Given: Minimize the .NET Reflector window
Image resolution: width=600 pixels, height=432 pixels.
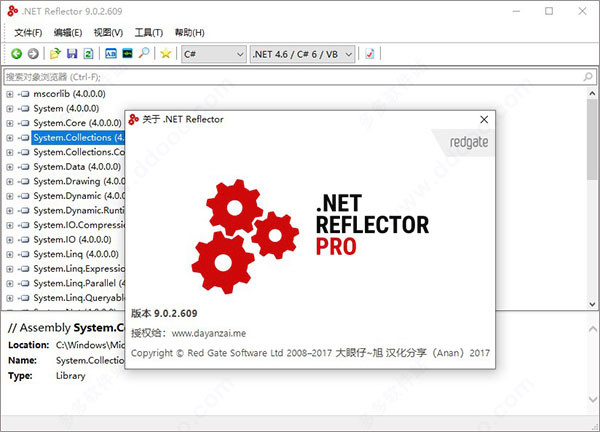Looking at the screenshot, I should coord(516,11).
